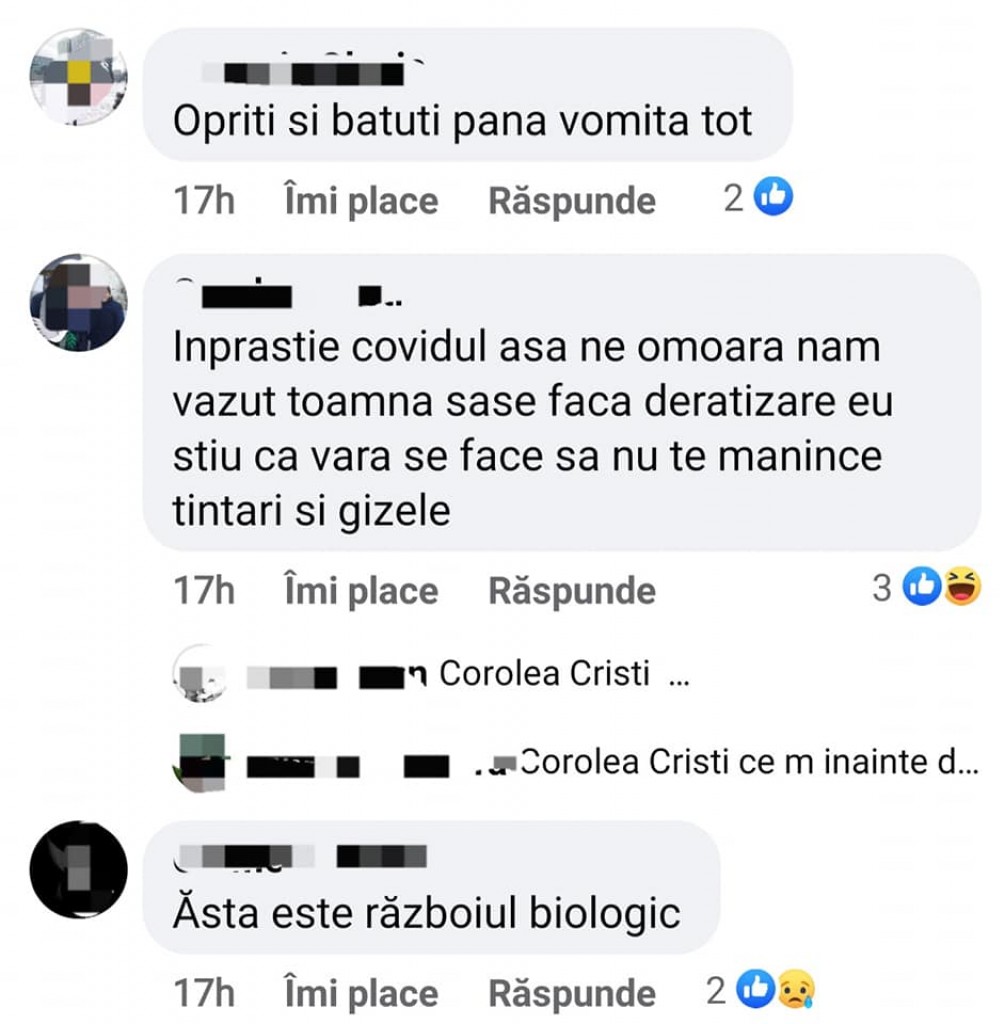Click small avatar of reply 'ce m inainte d...'
Viewport: 1005px width, 1024px height.
(200, 762)
